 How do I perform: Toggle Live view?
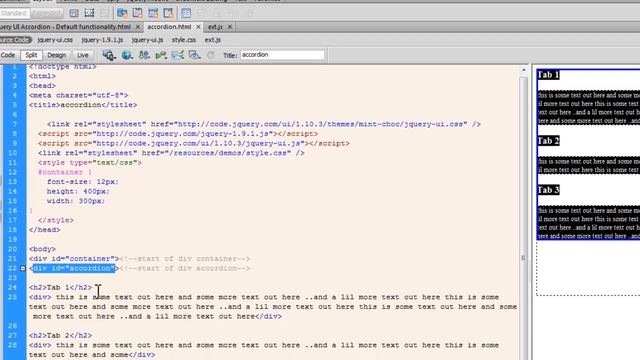point(82,55)
